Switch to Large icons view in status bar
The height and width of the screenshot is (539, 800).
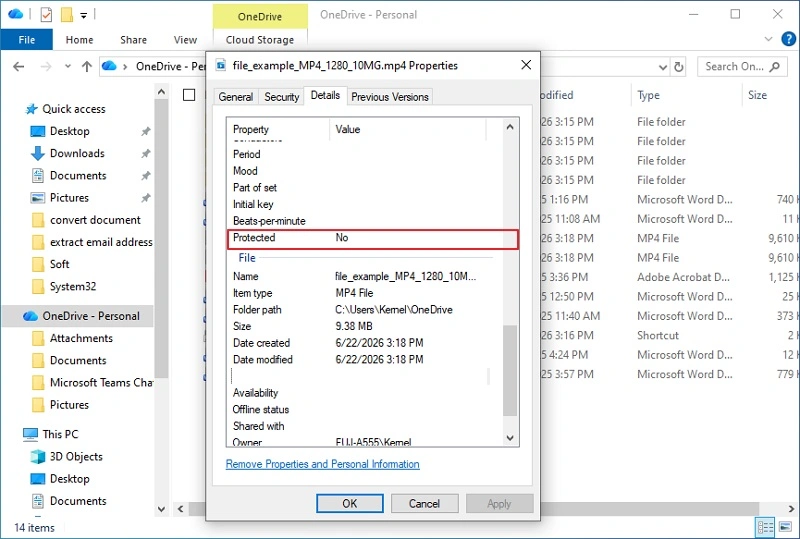(785, 527)
